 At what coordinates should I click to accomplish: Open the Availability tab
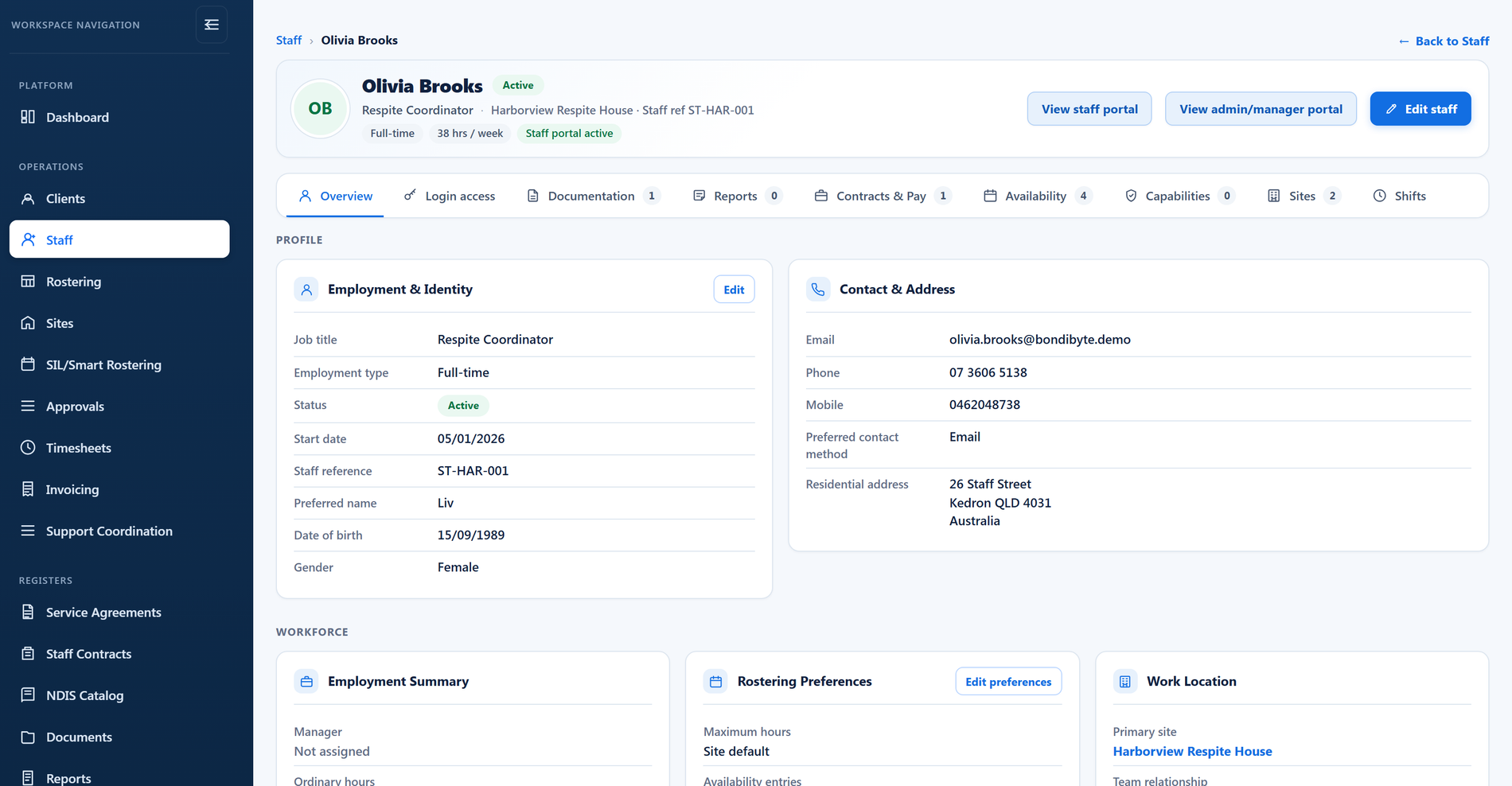pos(1038,196)
